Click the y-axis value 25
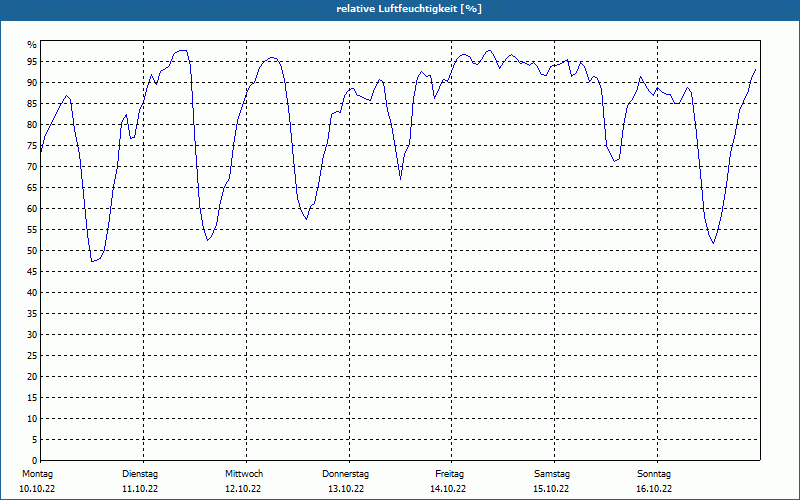The image size is (800, 500). 32,356
